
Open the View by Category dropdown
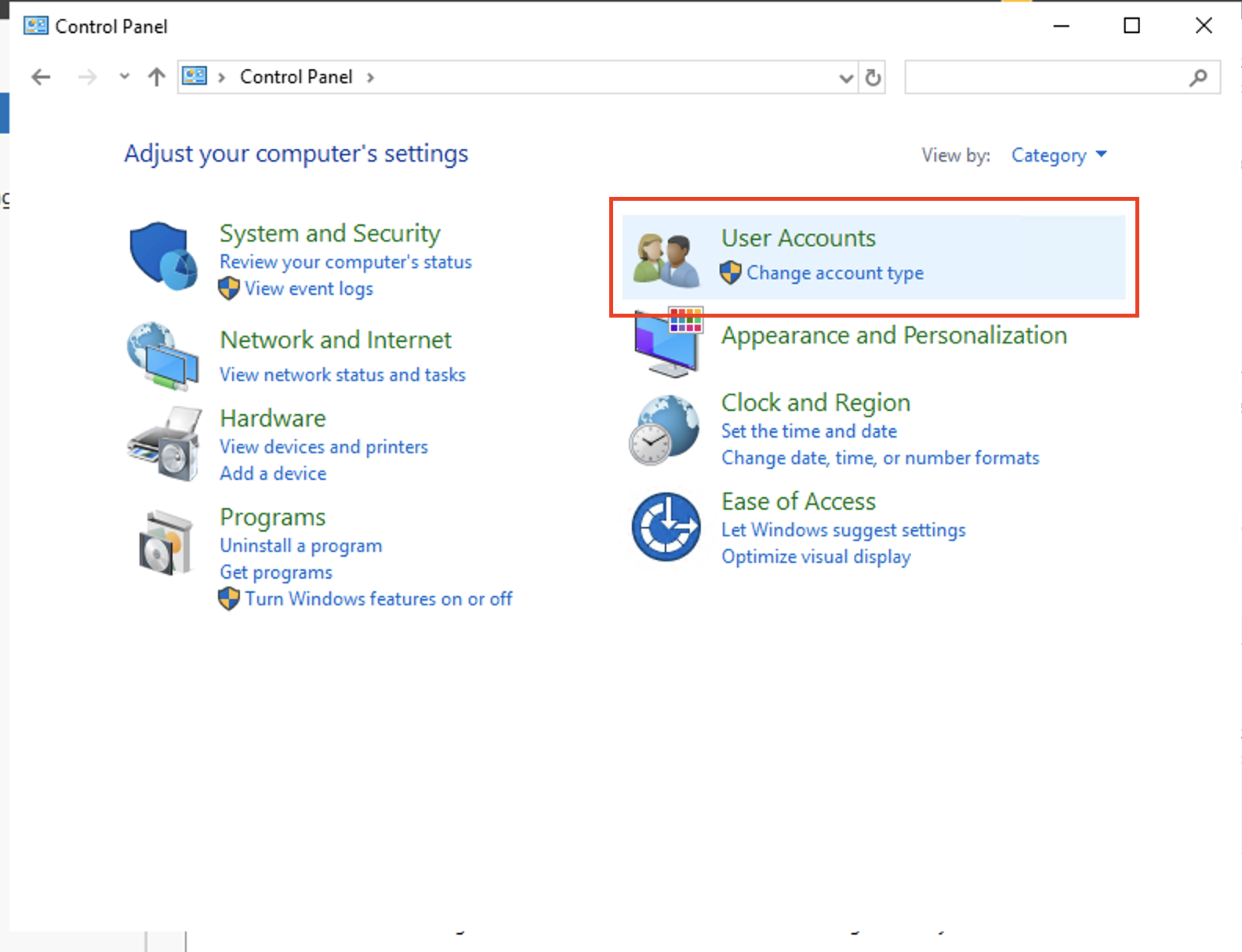(x=1059, y=155)
